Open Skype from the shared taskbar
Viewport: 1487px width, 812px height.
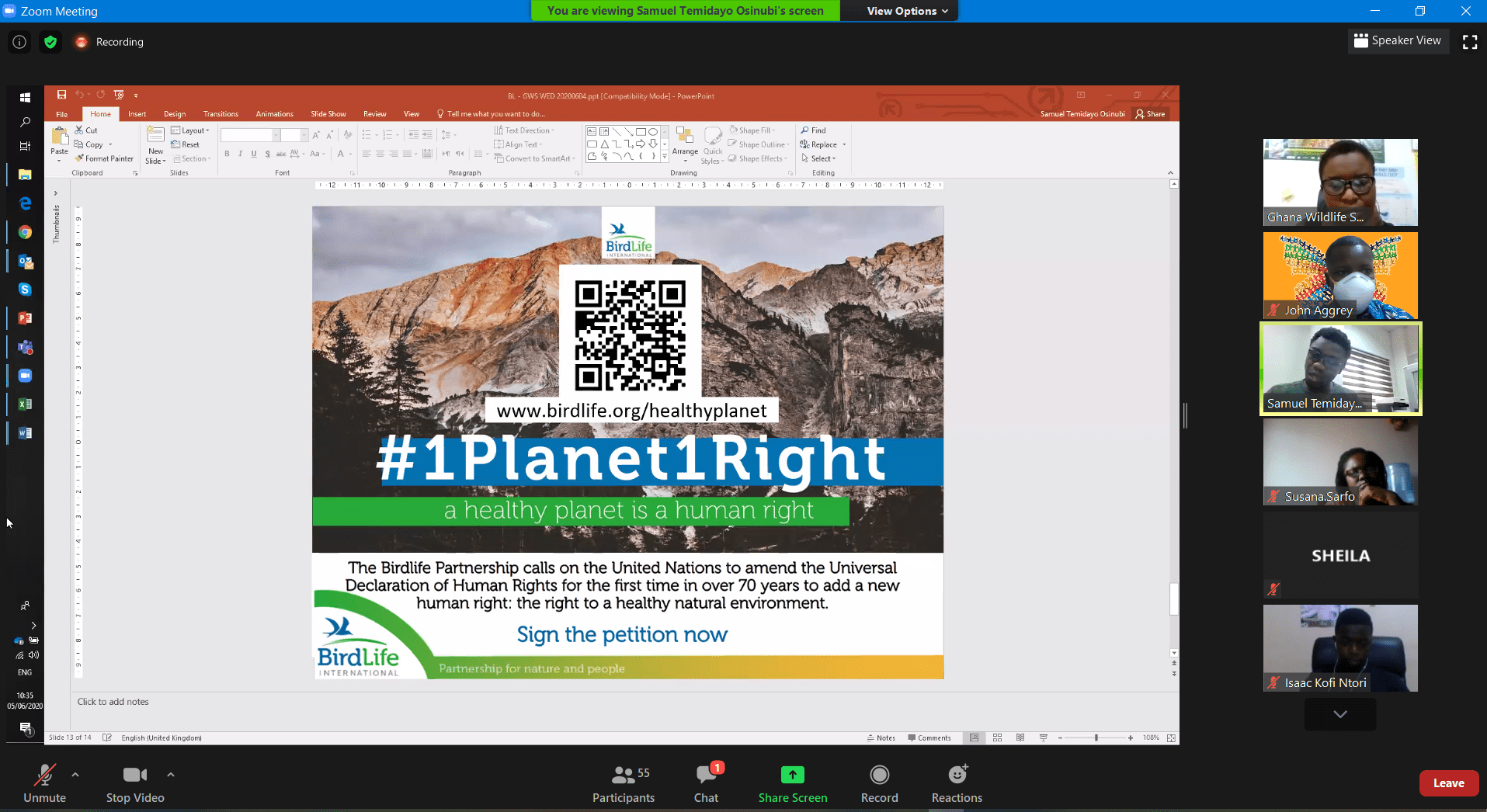pyautogui.click(x=25, y=290)
